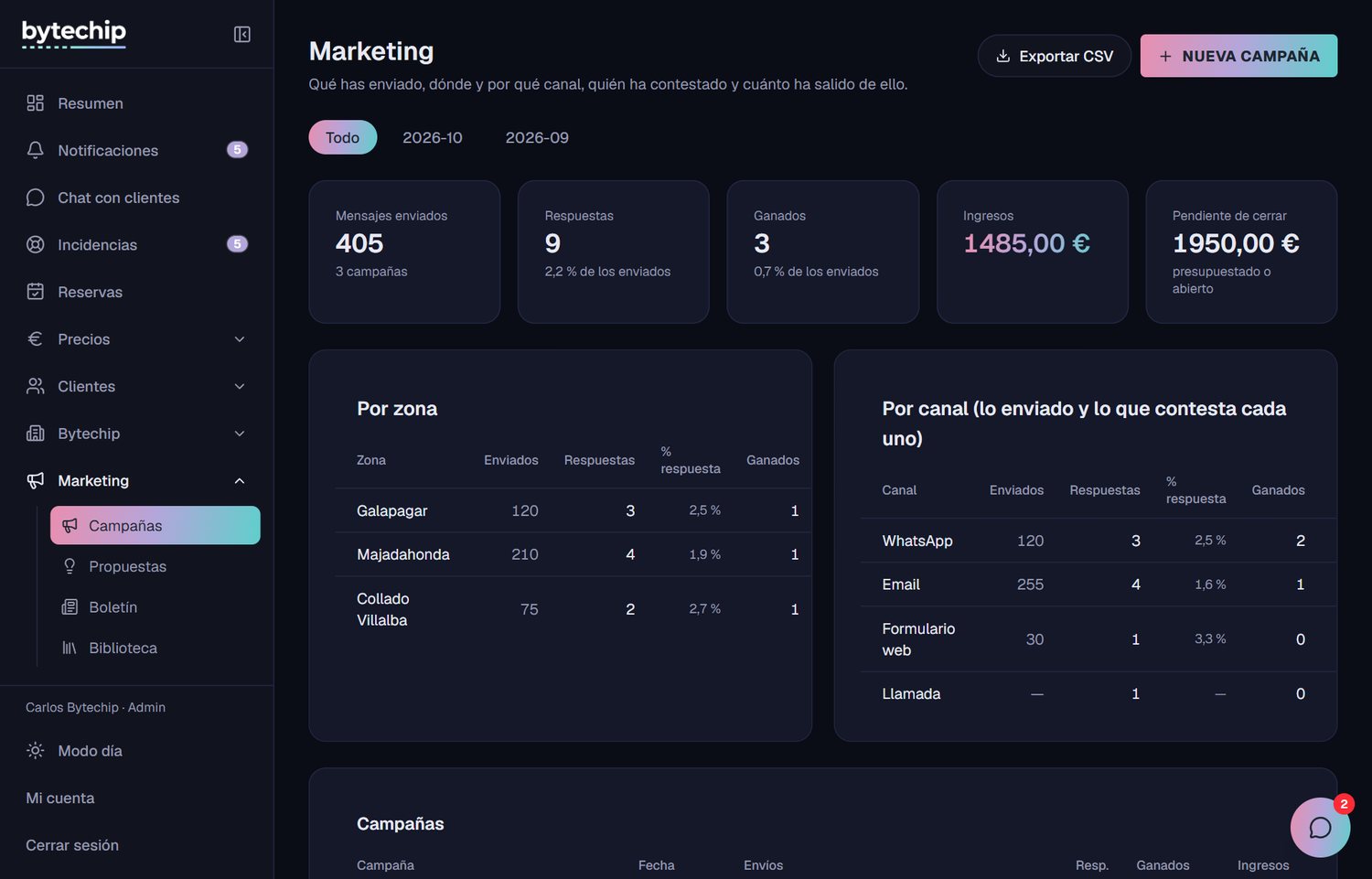Click the Clientes people icon
The width and height of the screenshot is (1372, 879).
(36, 386)
